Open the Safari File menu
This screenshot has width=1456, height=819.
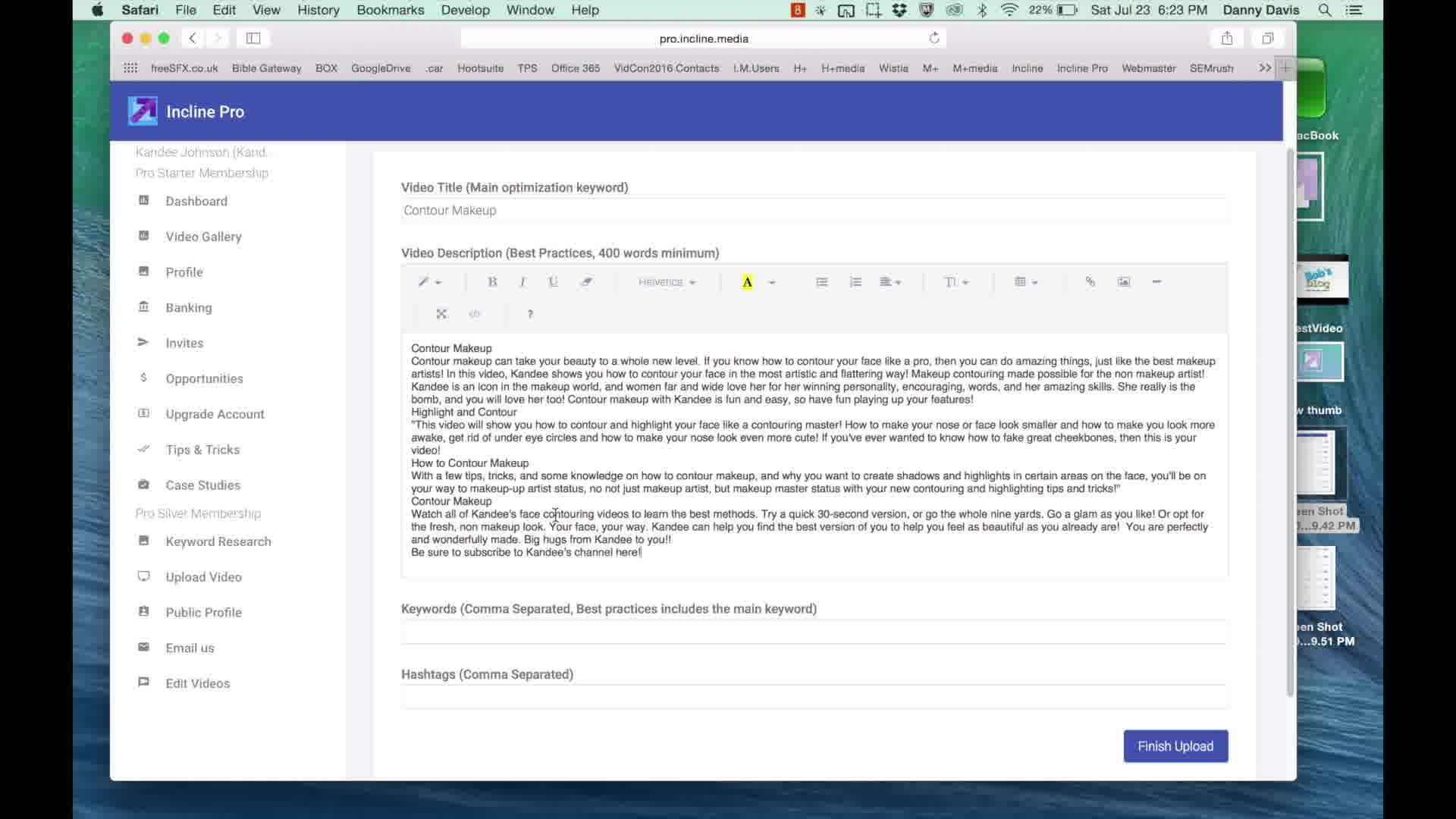(186, 10)
